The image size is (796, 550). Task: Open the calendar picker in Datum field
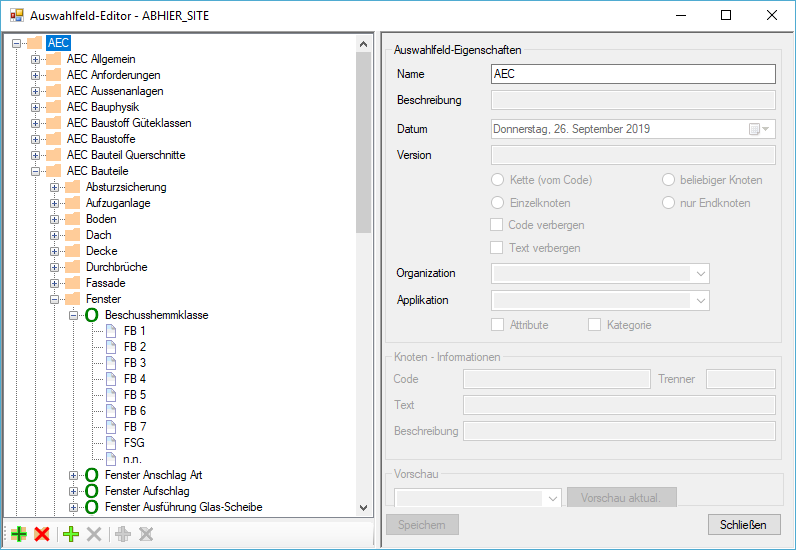(x=760, y=129)
